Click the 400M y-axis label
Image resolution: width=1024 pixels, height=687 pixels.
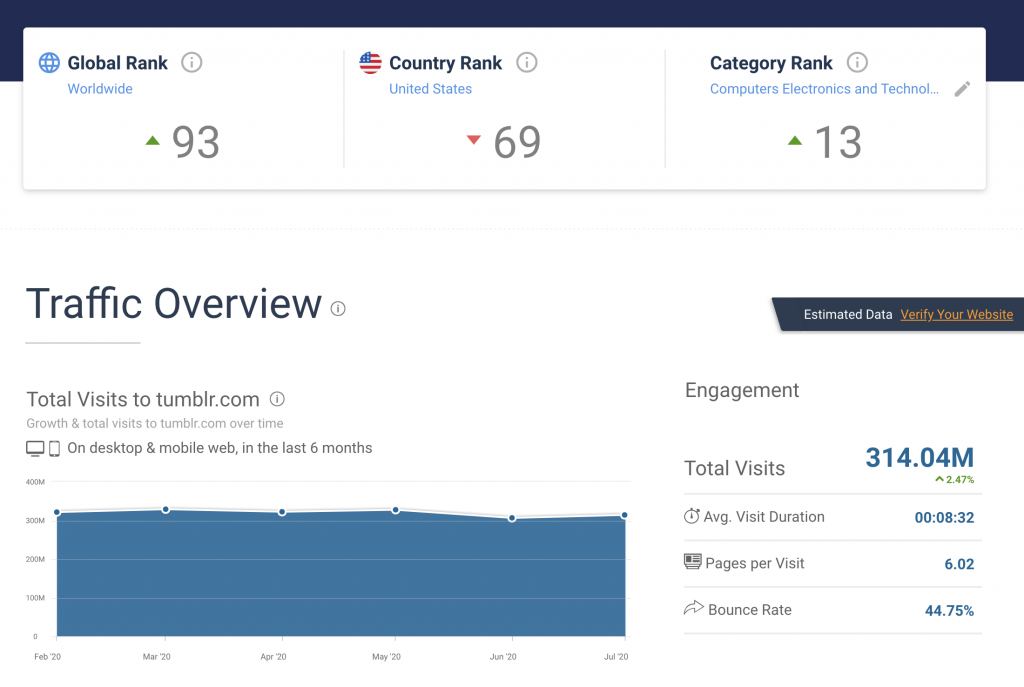click(35, 482)
